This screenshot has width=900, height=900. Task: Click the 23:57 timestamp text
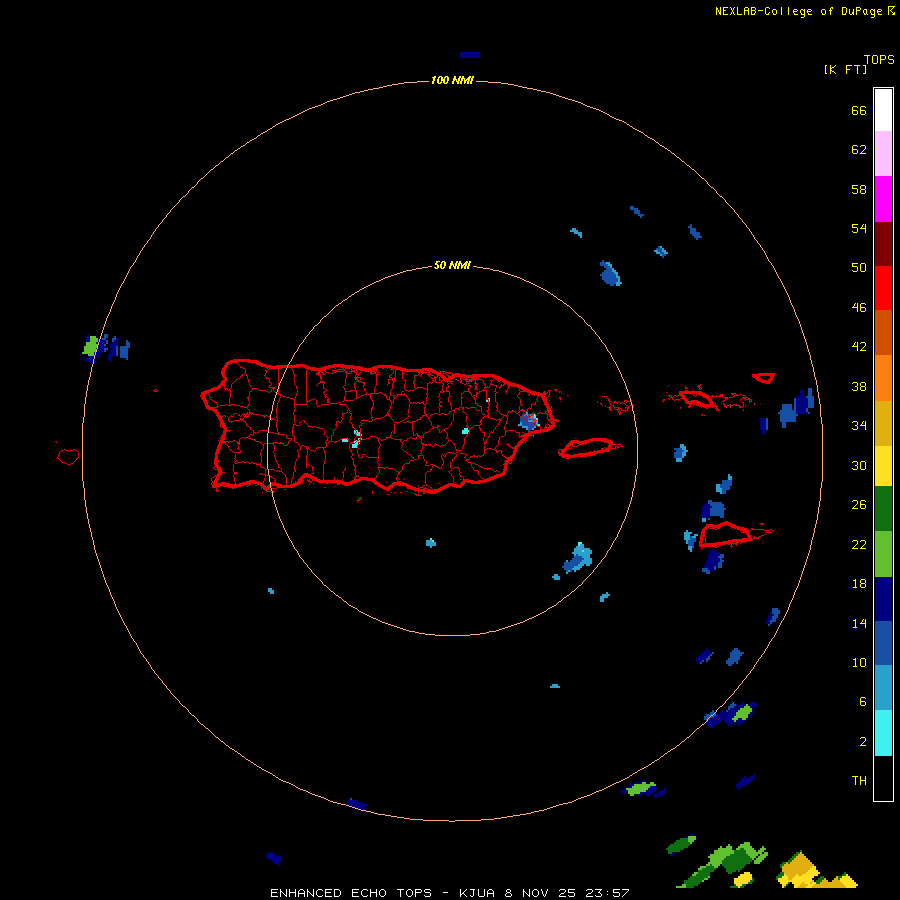(607, 893)
